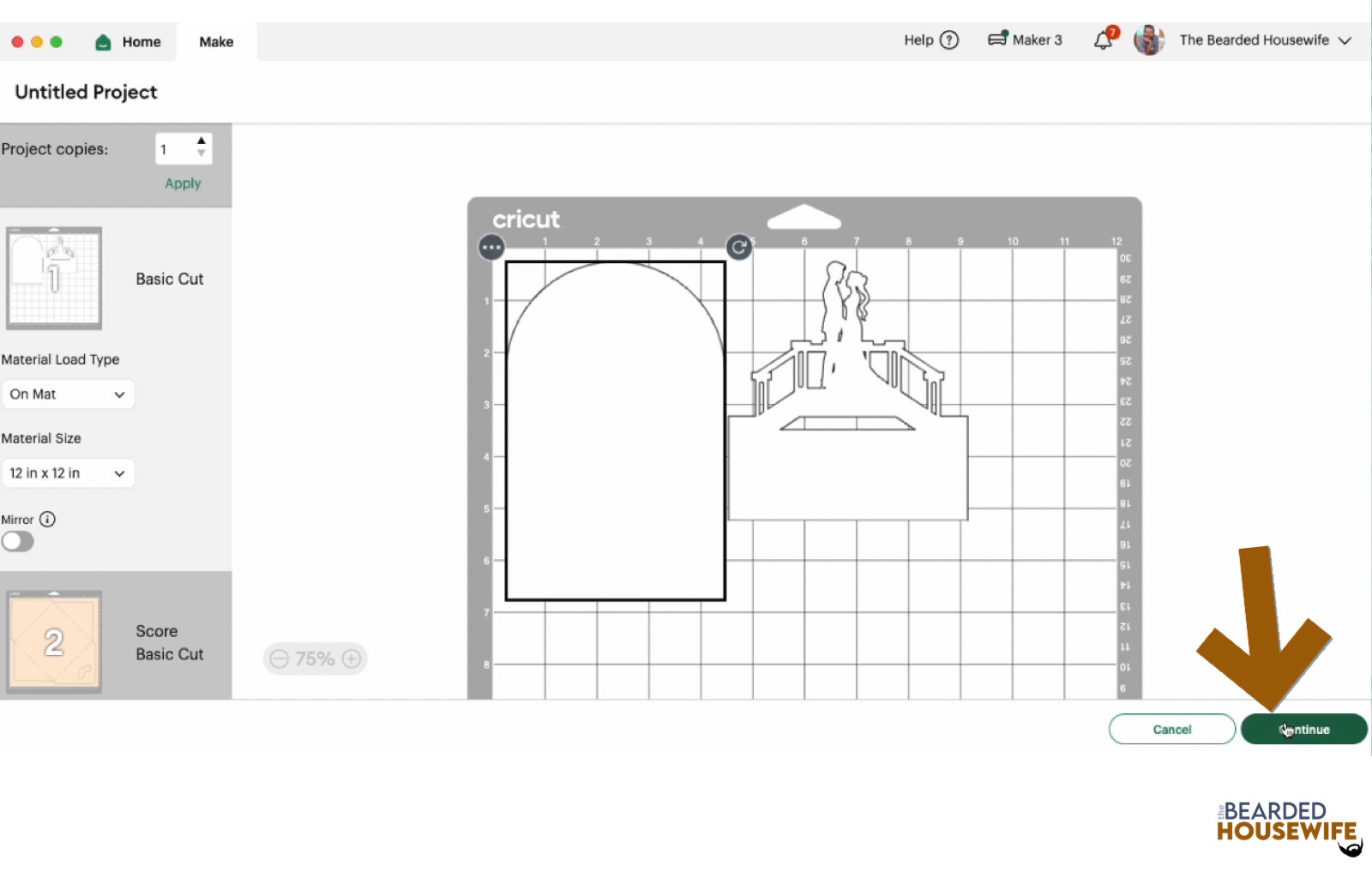Click the user profile avatar
1372x872 pixels.
(1148, 40)
